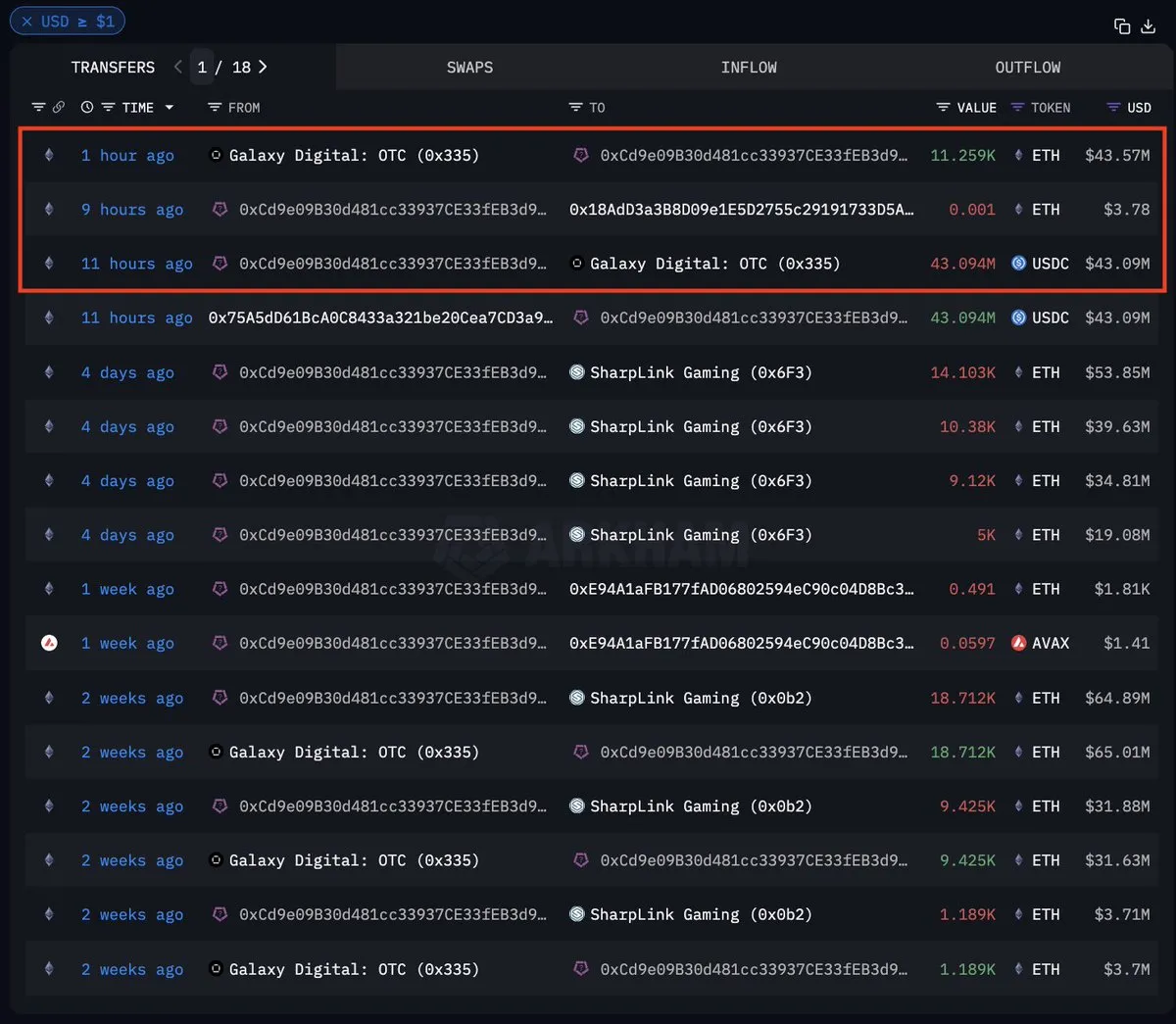
Task: Click ETH token icon in $43.57M row
Action: [1018, 155]
